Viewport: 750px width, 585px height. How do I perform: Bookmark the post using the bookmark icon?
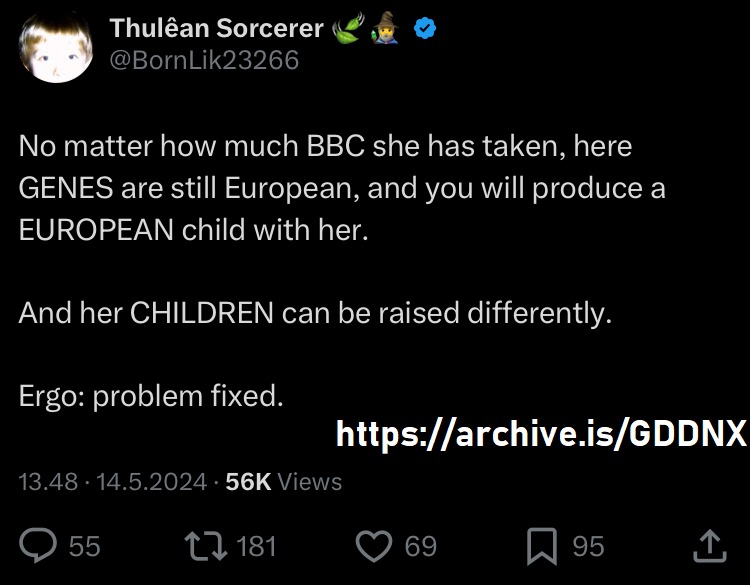click(x=542, y=546)
